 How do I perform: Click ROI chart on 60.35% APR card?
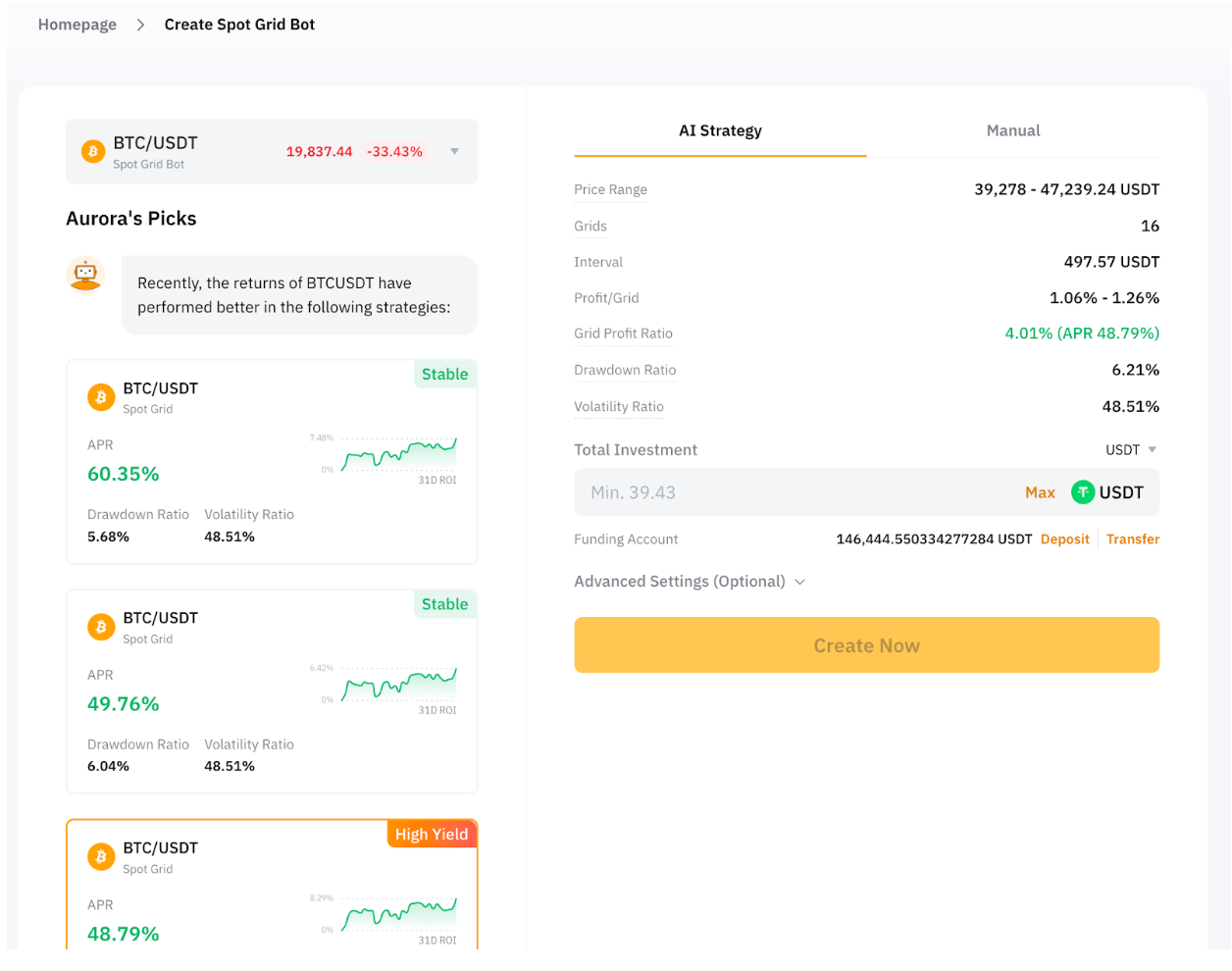click(x=398, y=455)
